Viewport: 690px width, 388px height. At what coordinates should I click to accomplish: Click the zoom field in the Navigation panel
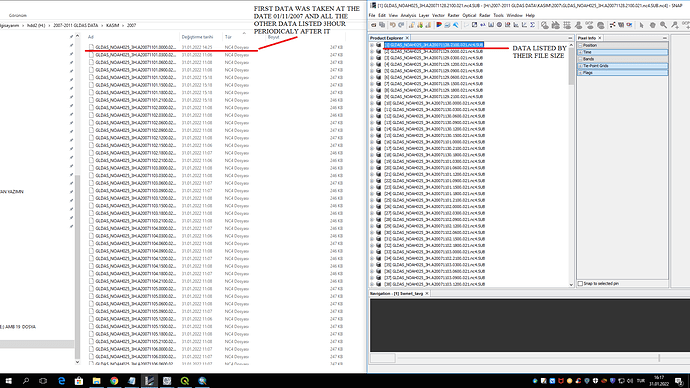[x=382, y=358]
